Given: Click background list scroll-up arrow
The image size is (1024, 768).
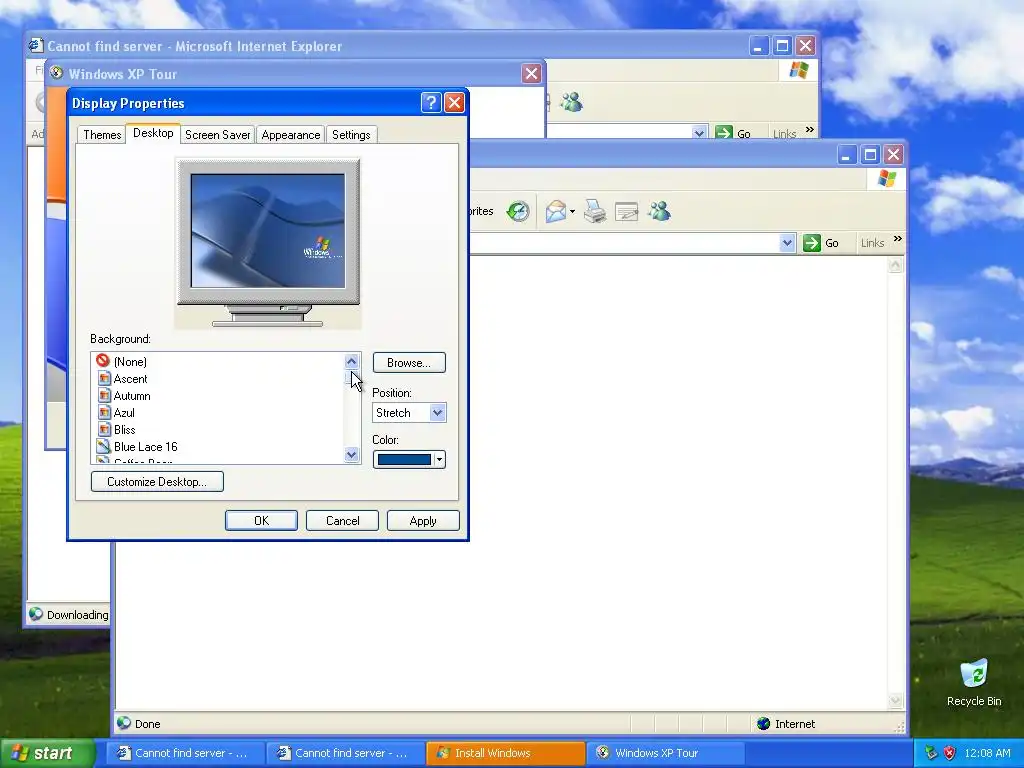Looking at the screenshot, I should point(351,361).
